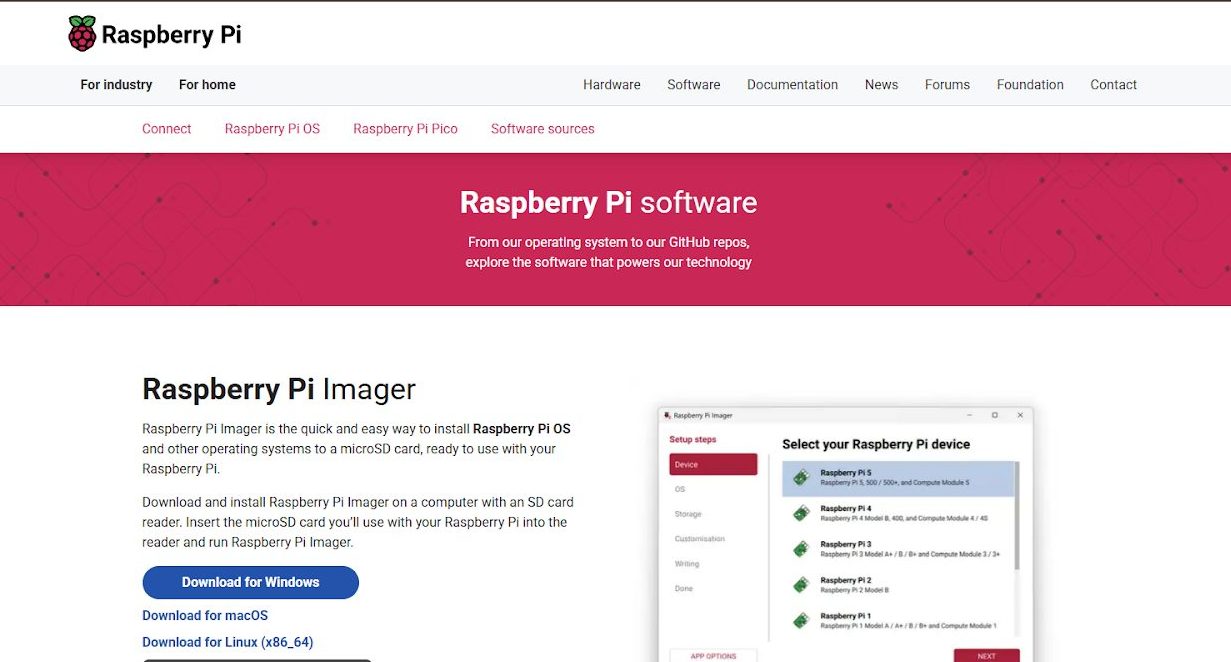The width and height of the screenshot is (1231, 662).
Task: Open the Forums navigation link
Action: point(947,85)
